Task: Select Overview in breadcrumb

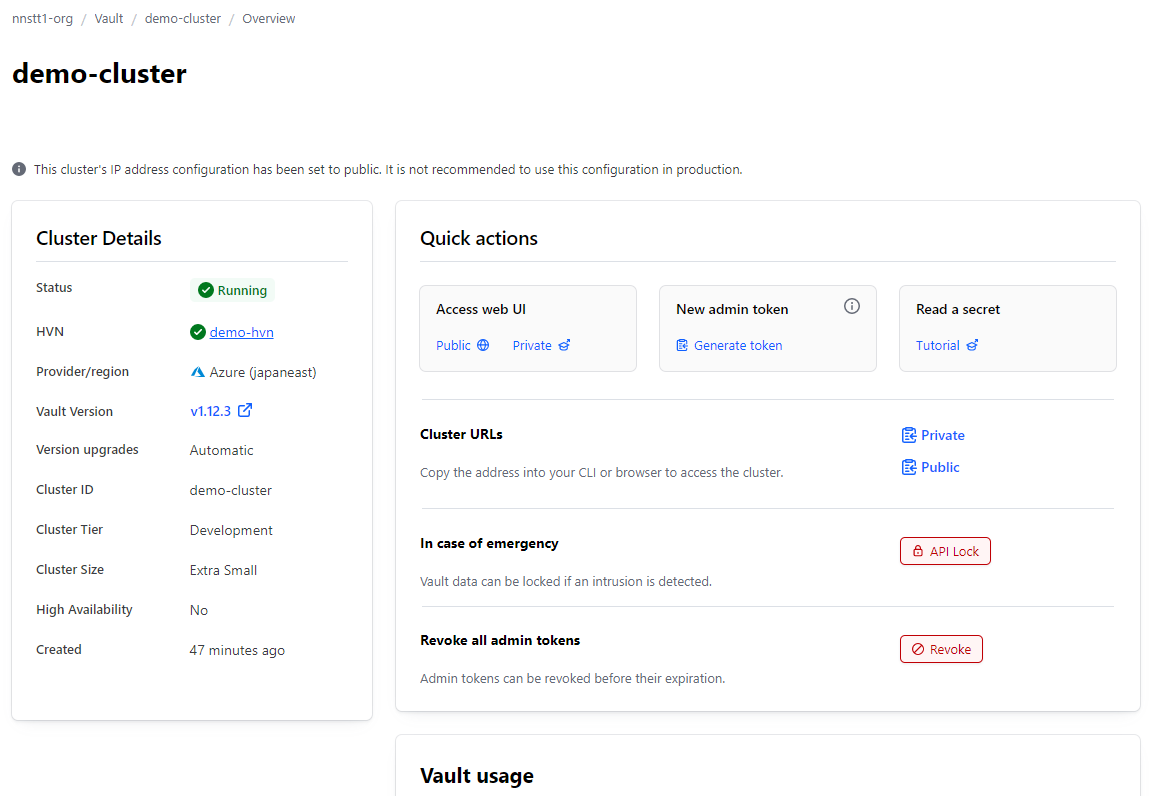Action: (x=269, y=18)
